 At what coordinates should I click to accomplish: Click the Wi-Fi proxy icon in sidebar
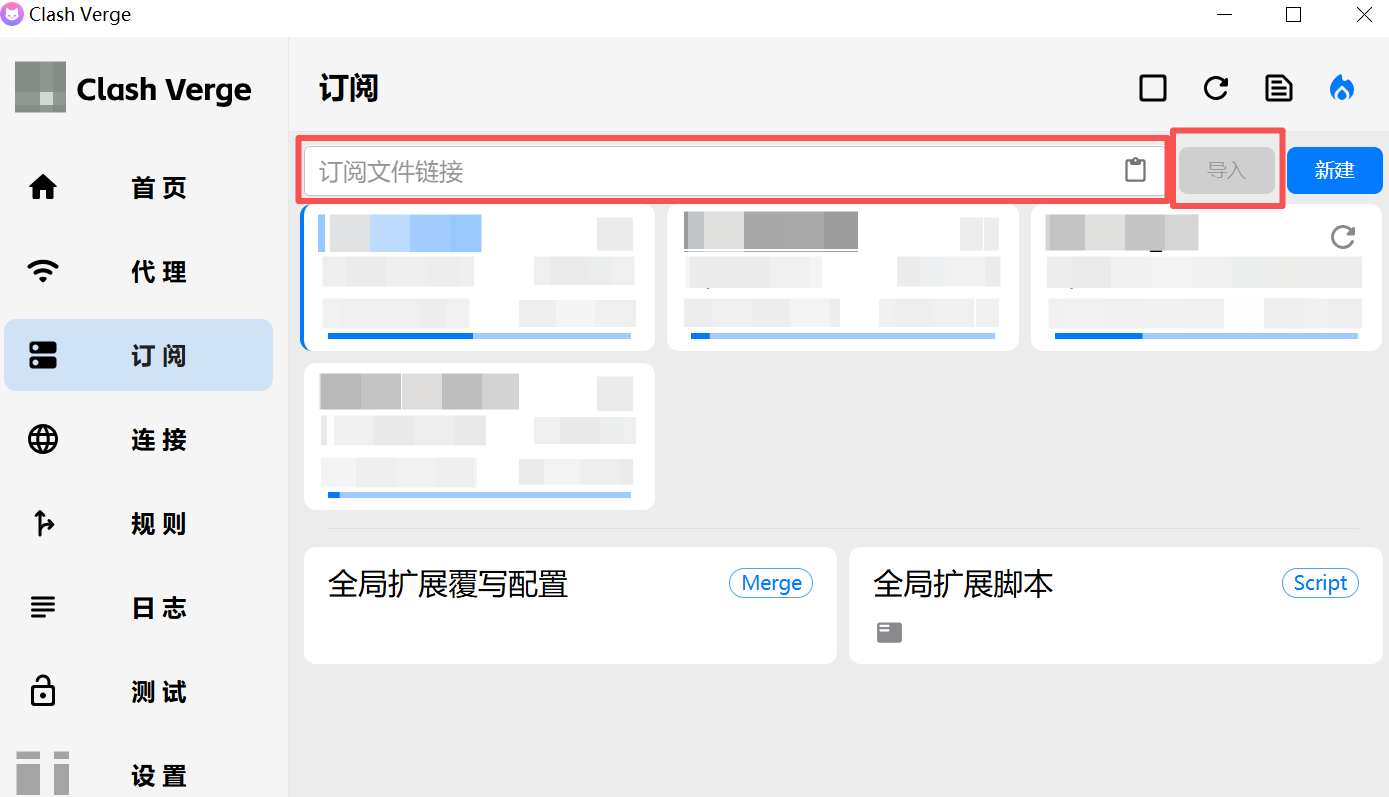(x=43, y=271)
